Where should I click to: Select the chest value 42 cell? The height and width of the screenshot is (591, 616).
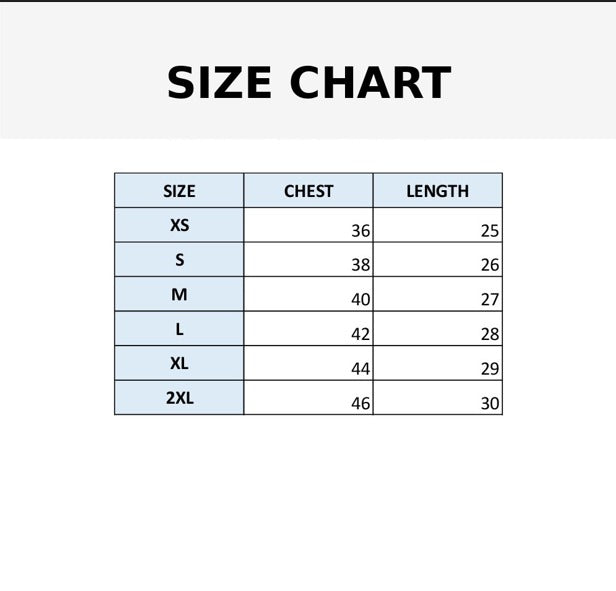click(x=309, y=329)
